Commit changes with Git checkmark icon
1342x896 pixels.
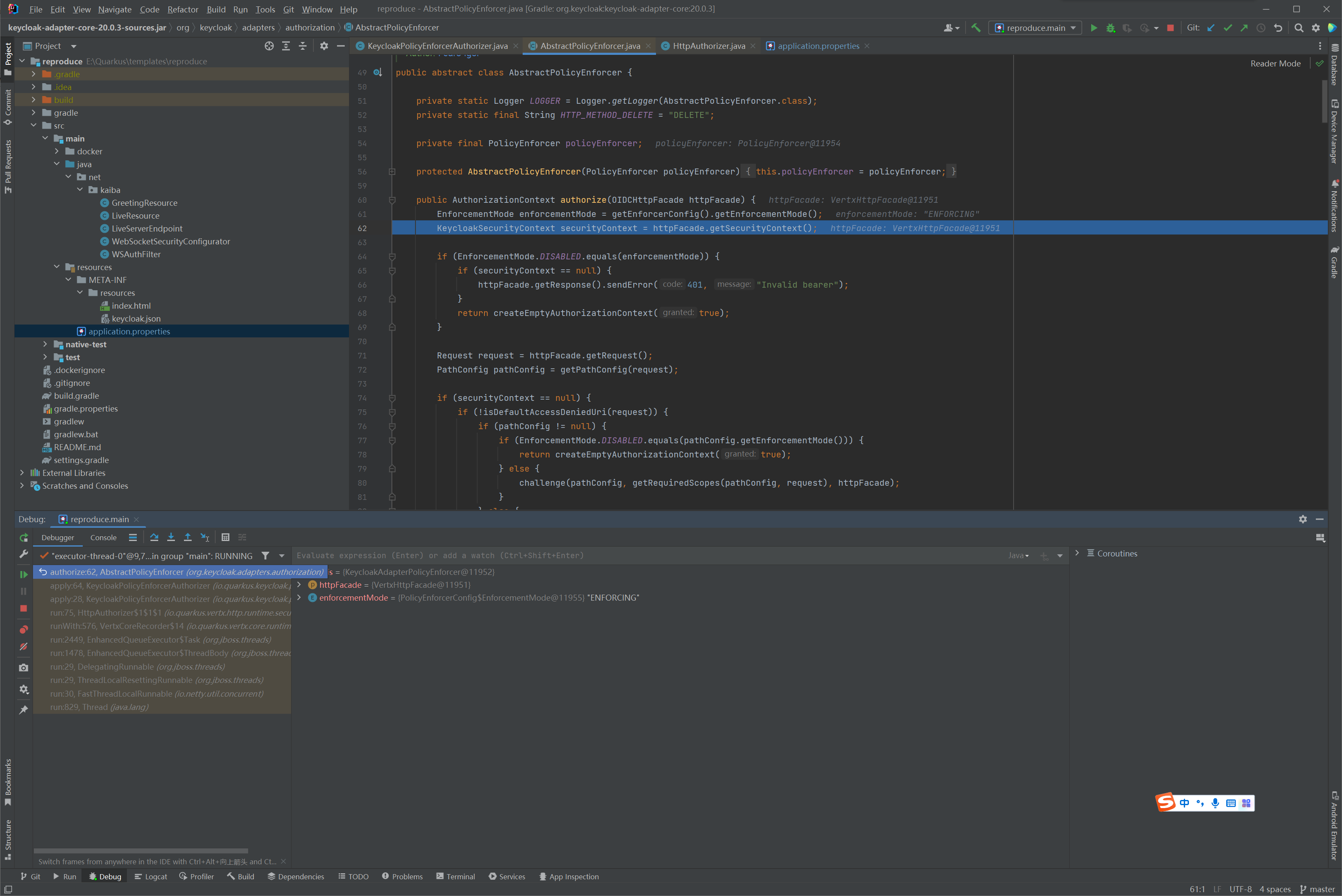(1228, 27)
